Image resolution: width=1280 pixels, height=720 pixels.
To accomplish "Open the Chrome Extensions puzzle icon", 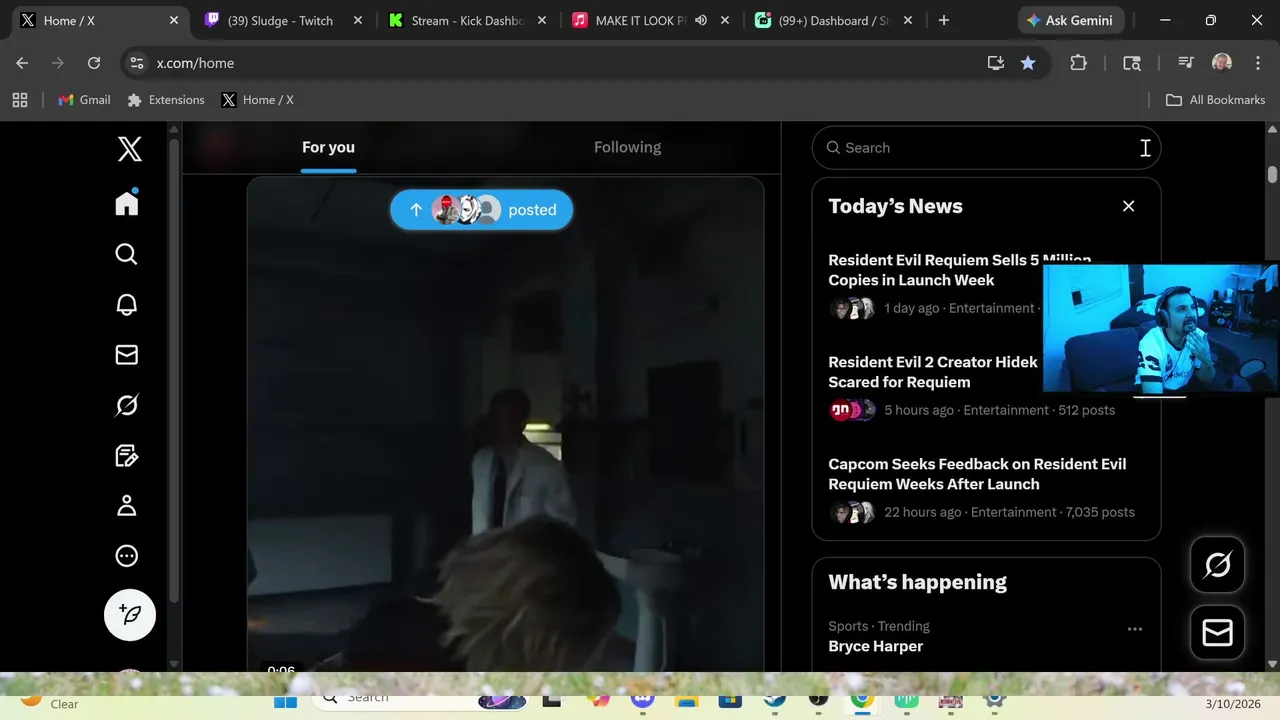I will click(x=1078, y=63).
